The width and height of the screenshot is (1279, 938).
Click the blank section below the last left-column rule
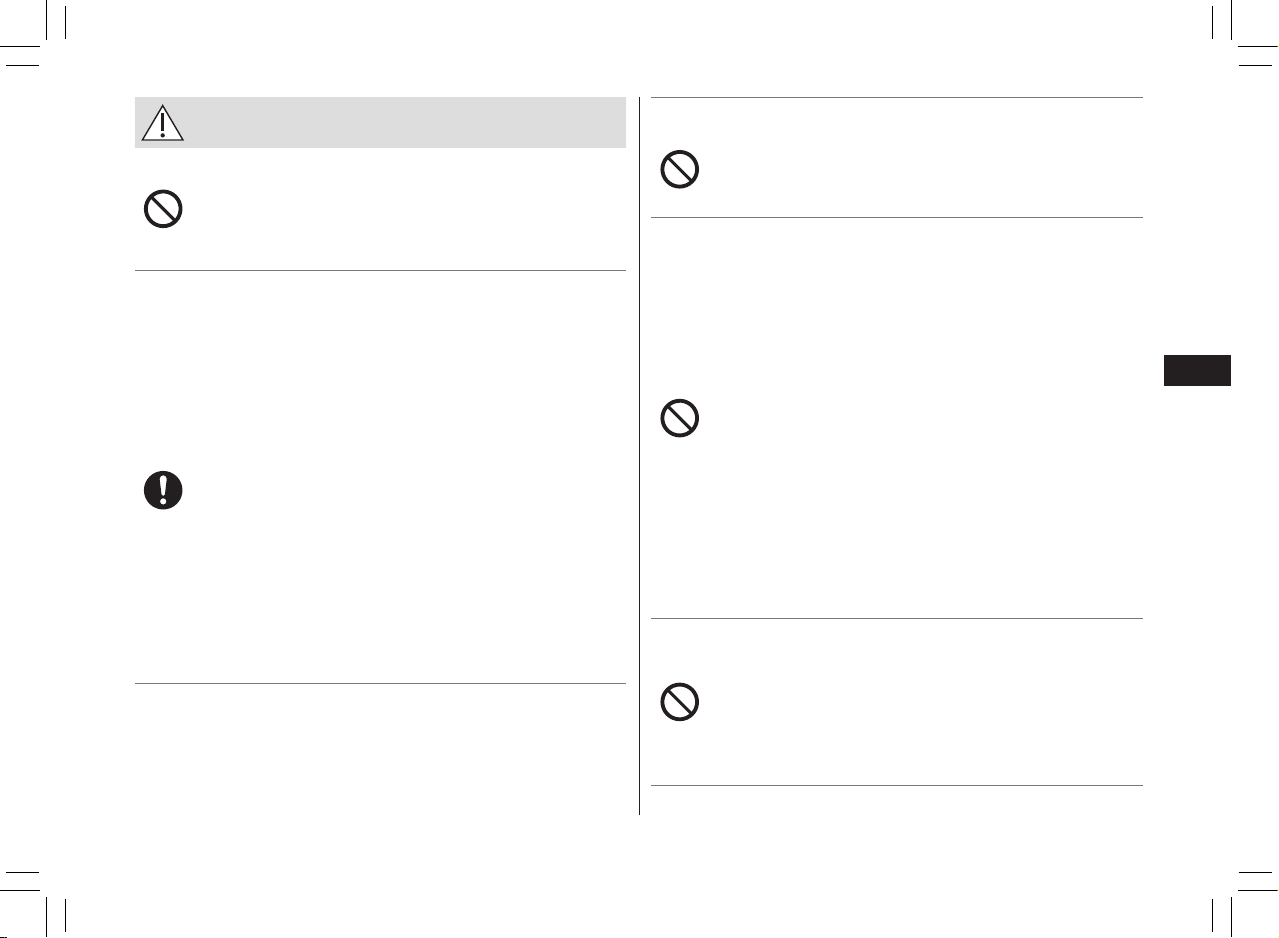380,750
